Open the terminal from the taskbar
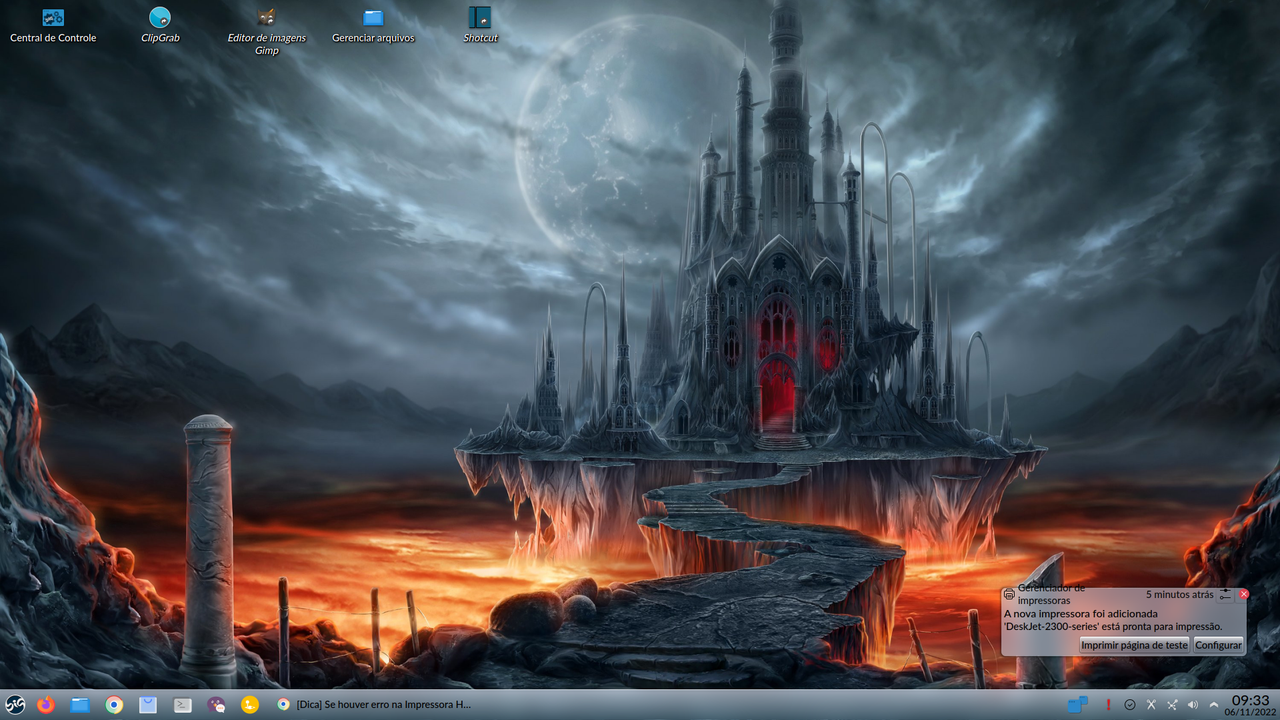 pos(182,705)
